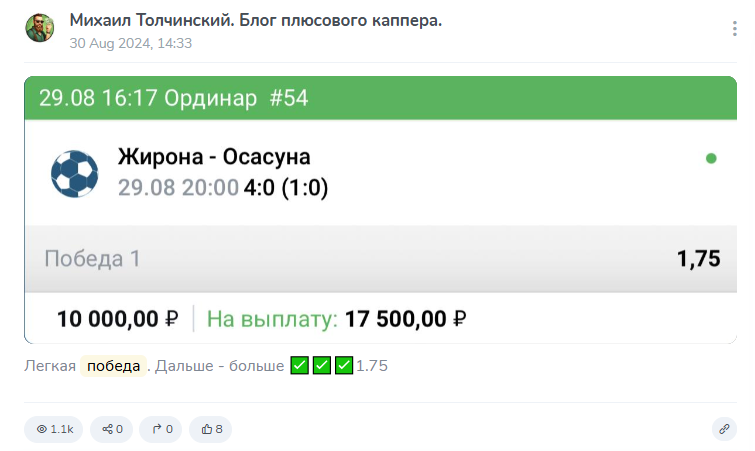Click the share count icon button
Viewport: 755px width, 451px height.
point(111,429)
